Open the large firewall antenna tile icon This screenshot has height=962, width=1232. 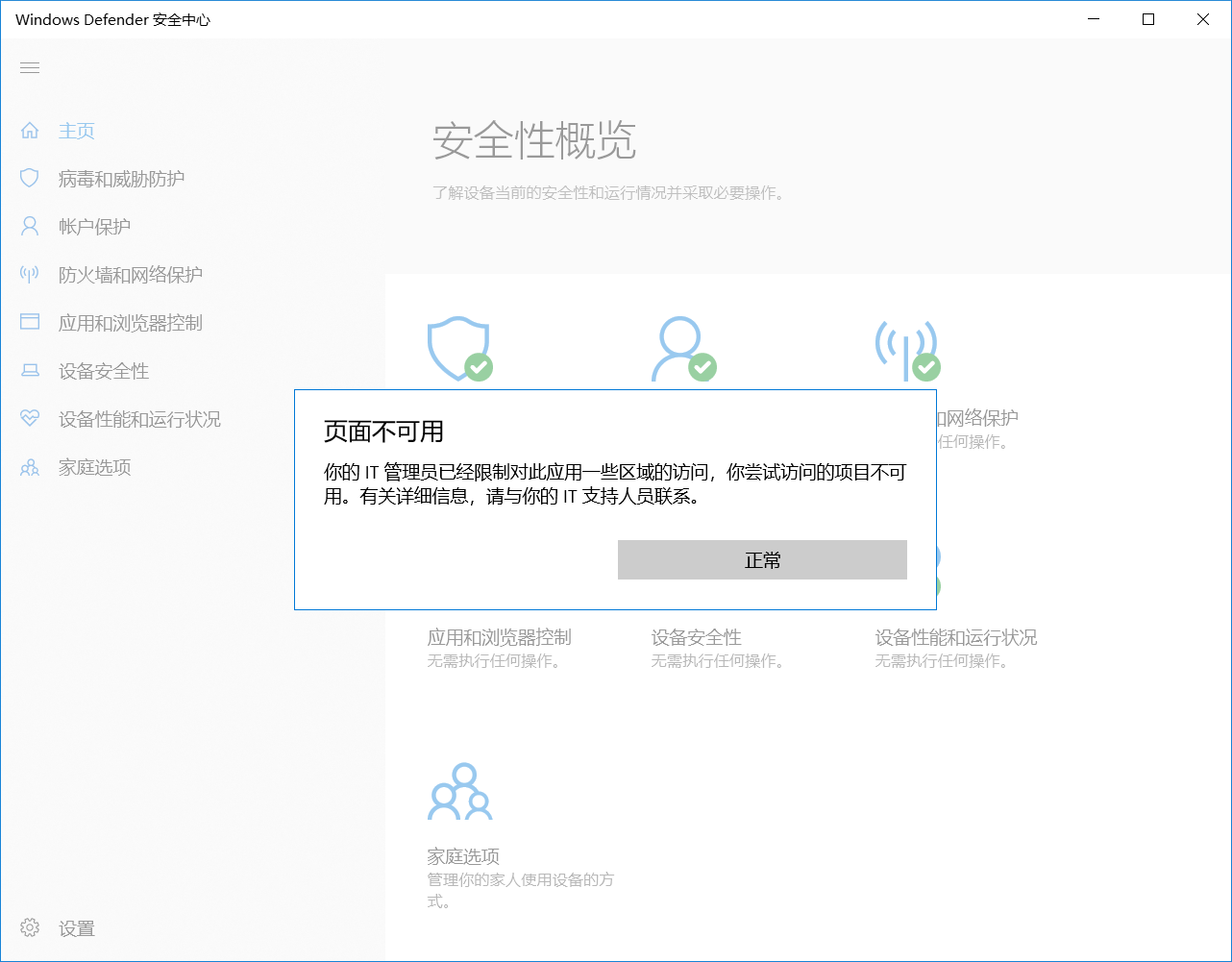coord(907,350)
